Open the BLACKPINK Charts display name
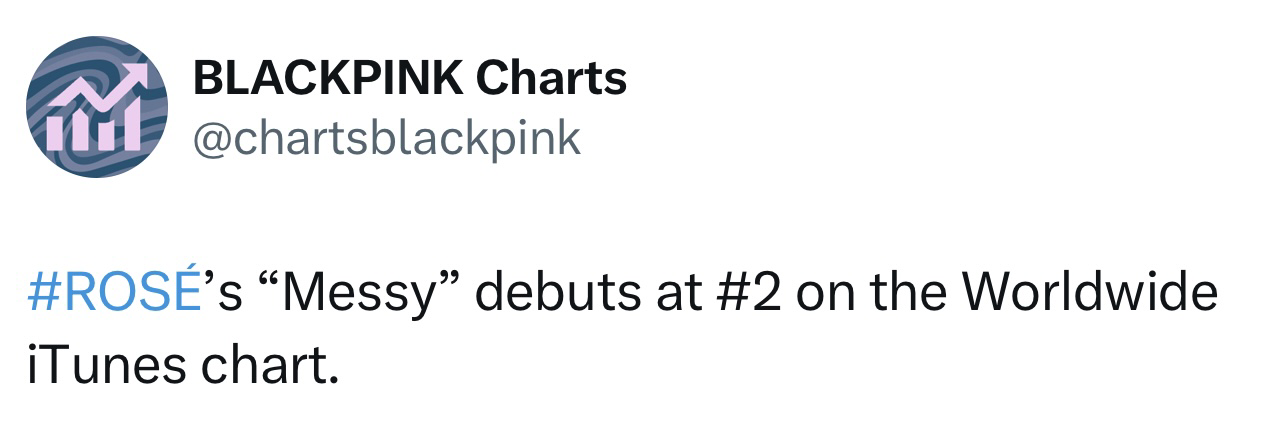 click(409, 78)
